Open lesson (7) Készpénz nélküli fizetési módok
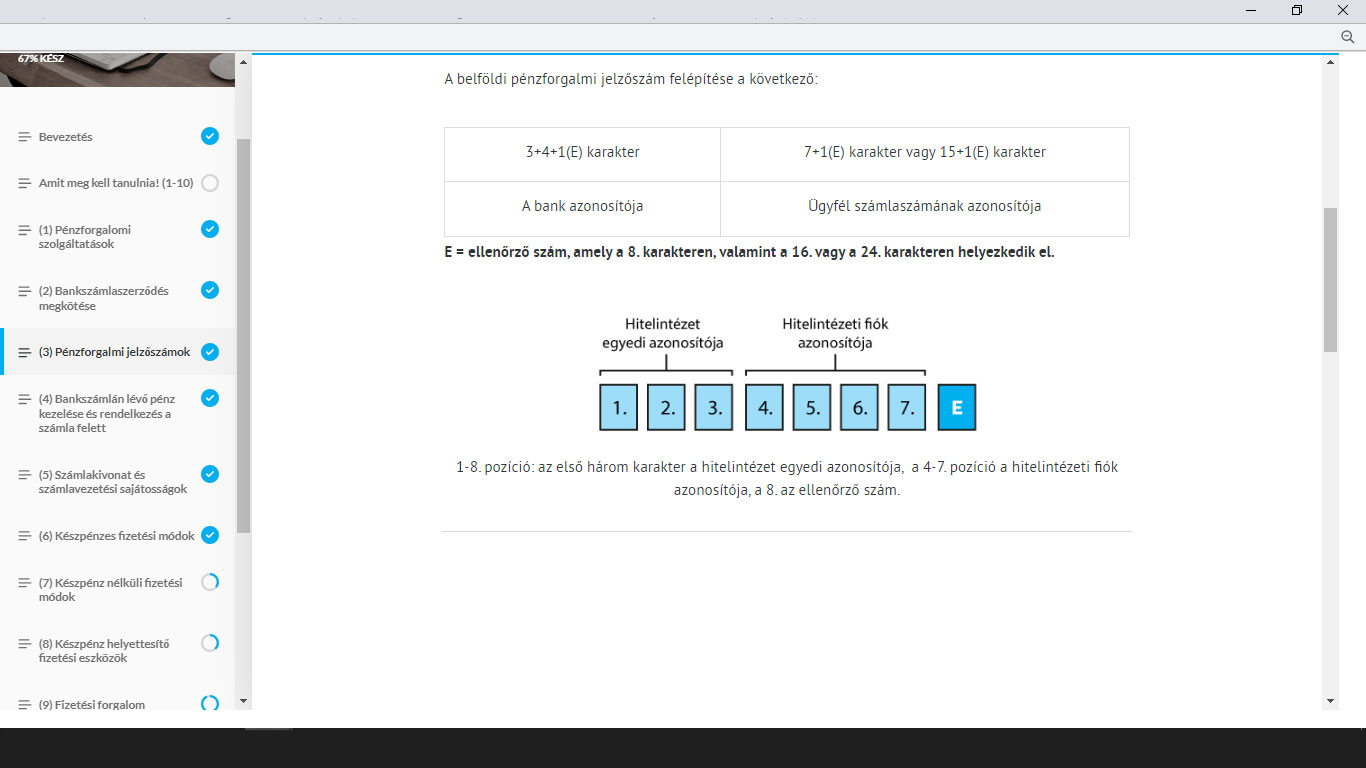The width and height of the screenshot is (1366, 768). point(110,589)
